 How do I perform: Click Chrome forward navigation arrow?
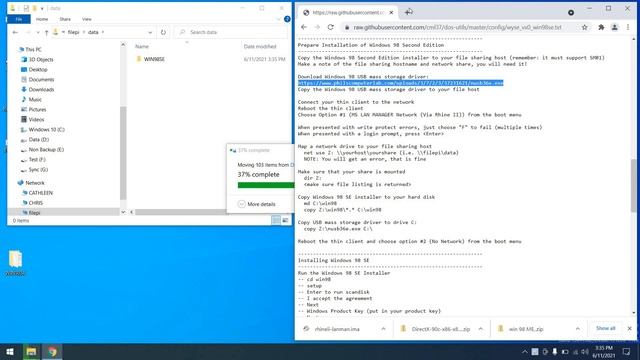(x=317, y=27)
